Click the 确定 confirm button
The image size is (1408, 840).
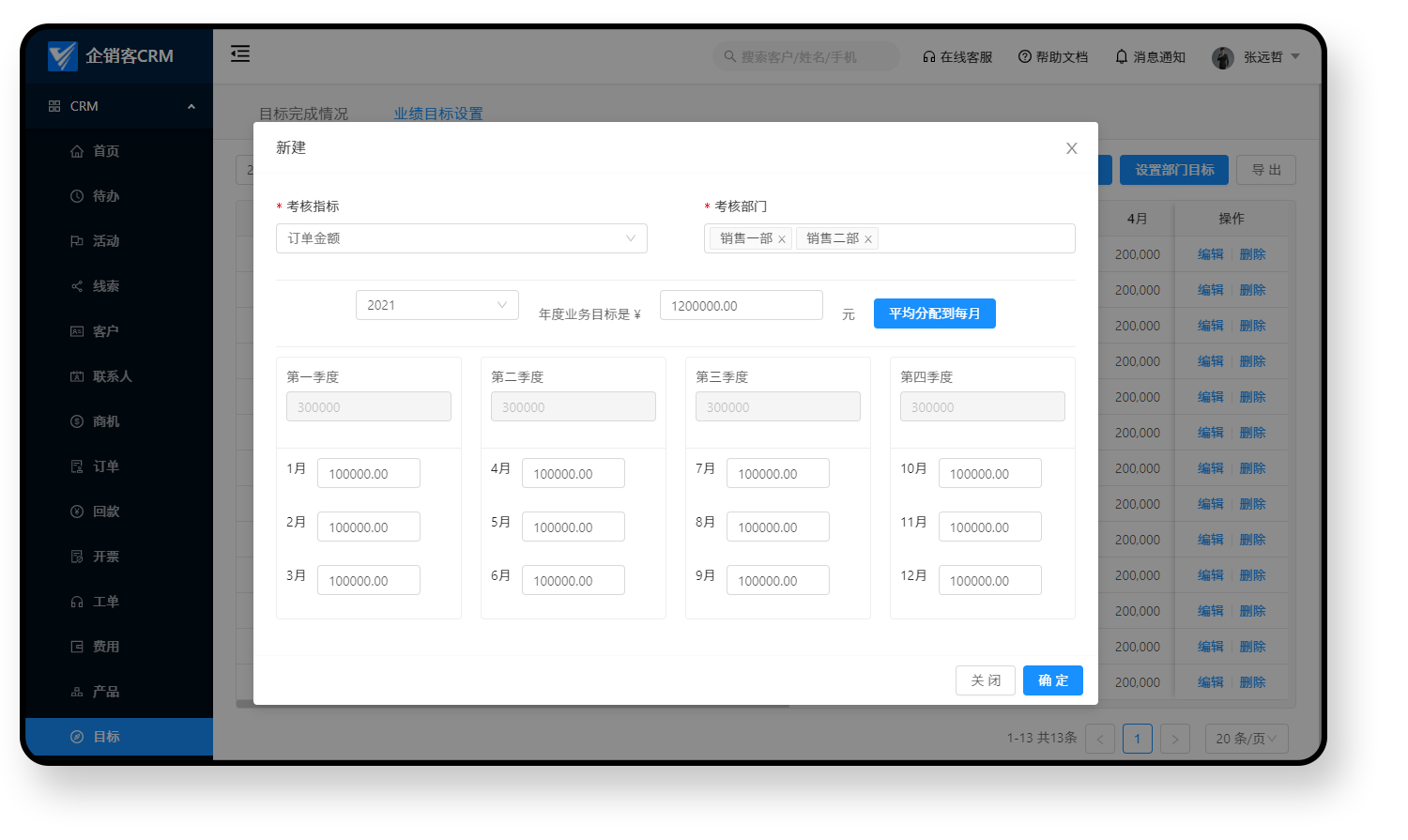click(1052, 680)
